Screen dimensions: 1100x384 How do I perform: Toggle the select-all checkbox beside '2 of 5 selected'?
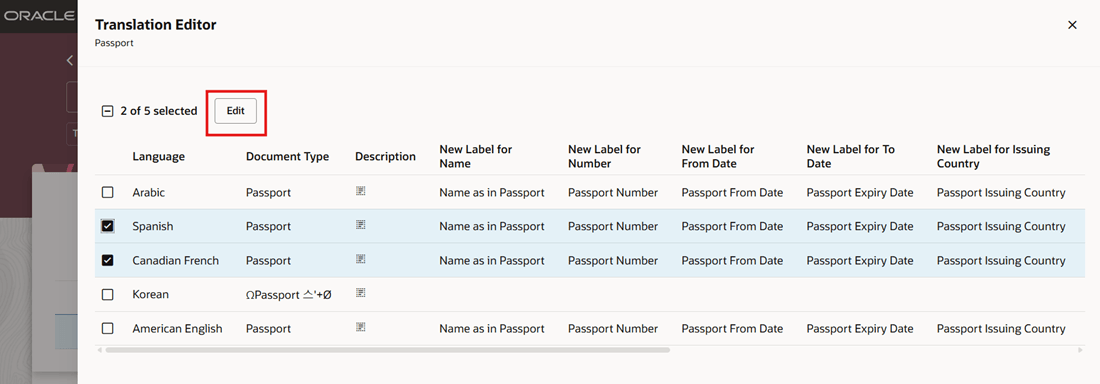(107, 111)
